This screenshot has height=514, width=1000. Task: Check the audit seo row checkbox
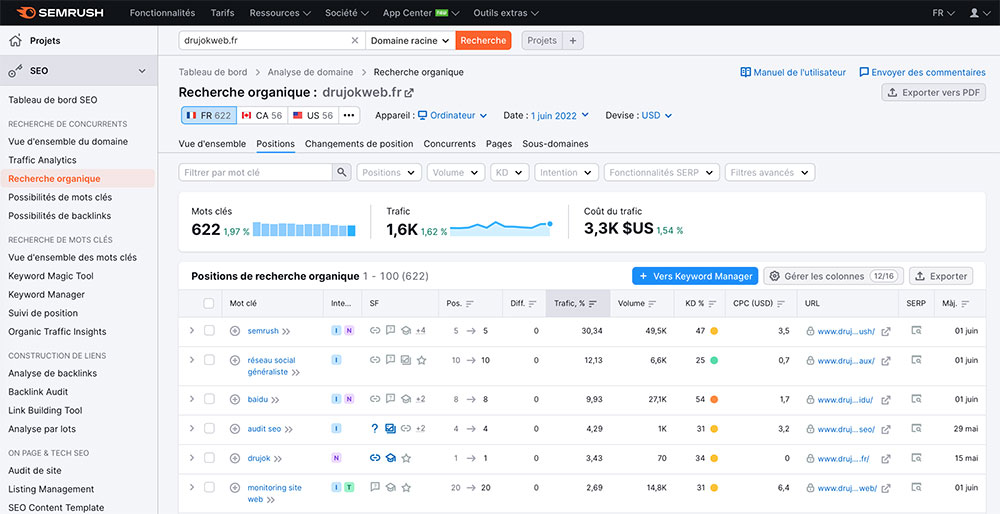(x=209, y=429)
